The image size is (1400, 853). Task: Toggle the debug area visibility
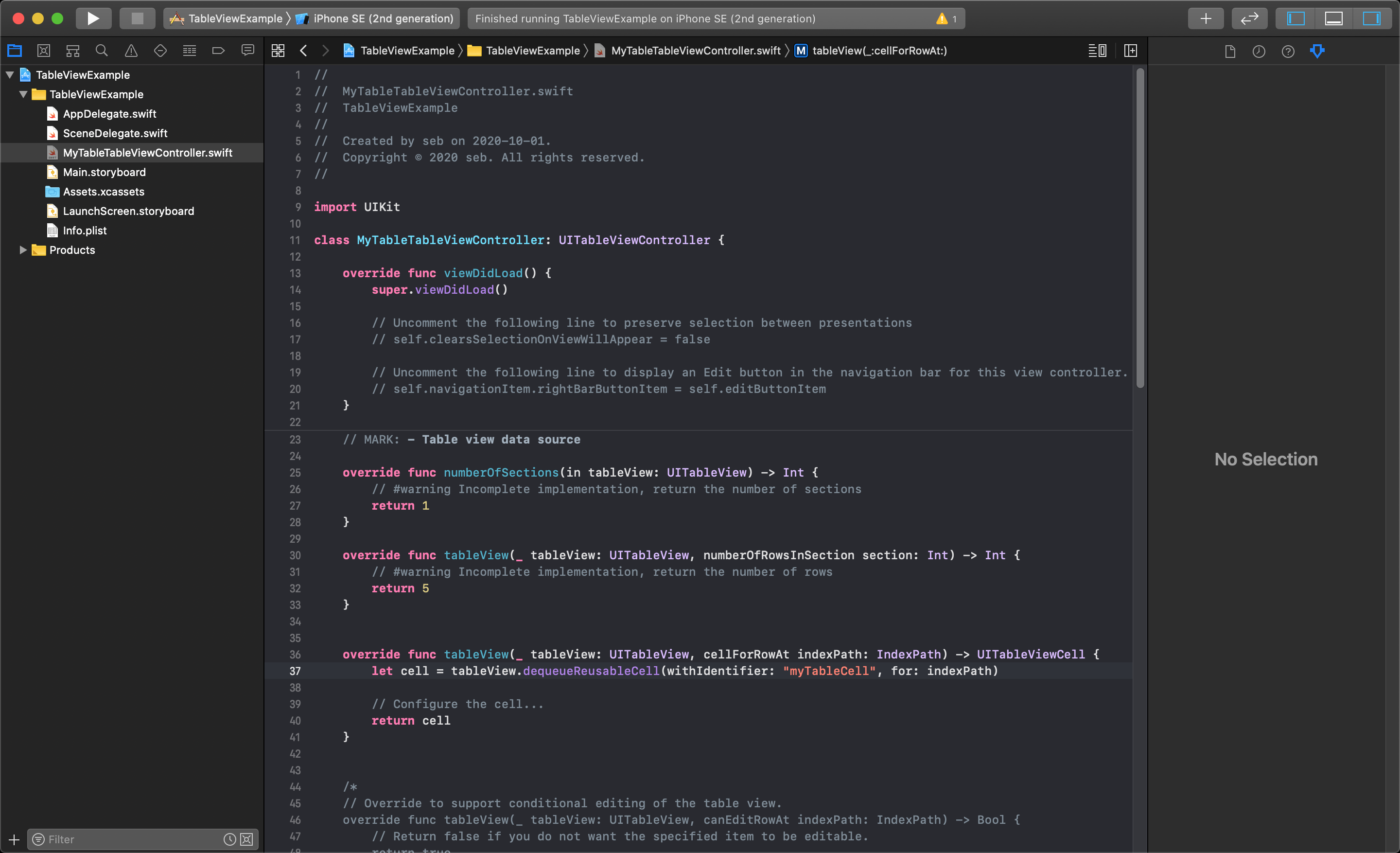coord(1333,18)
